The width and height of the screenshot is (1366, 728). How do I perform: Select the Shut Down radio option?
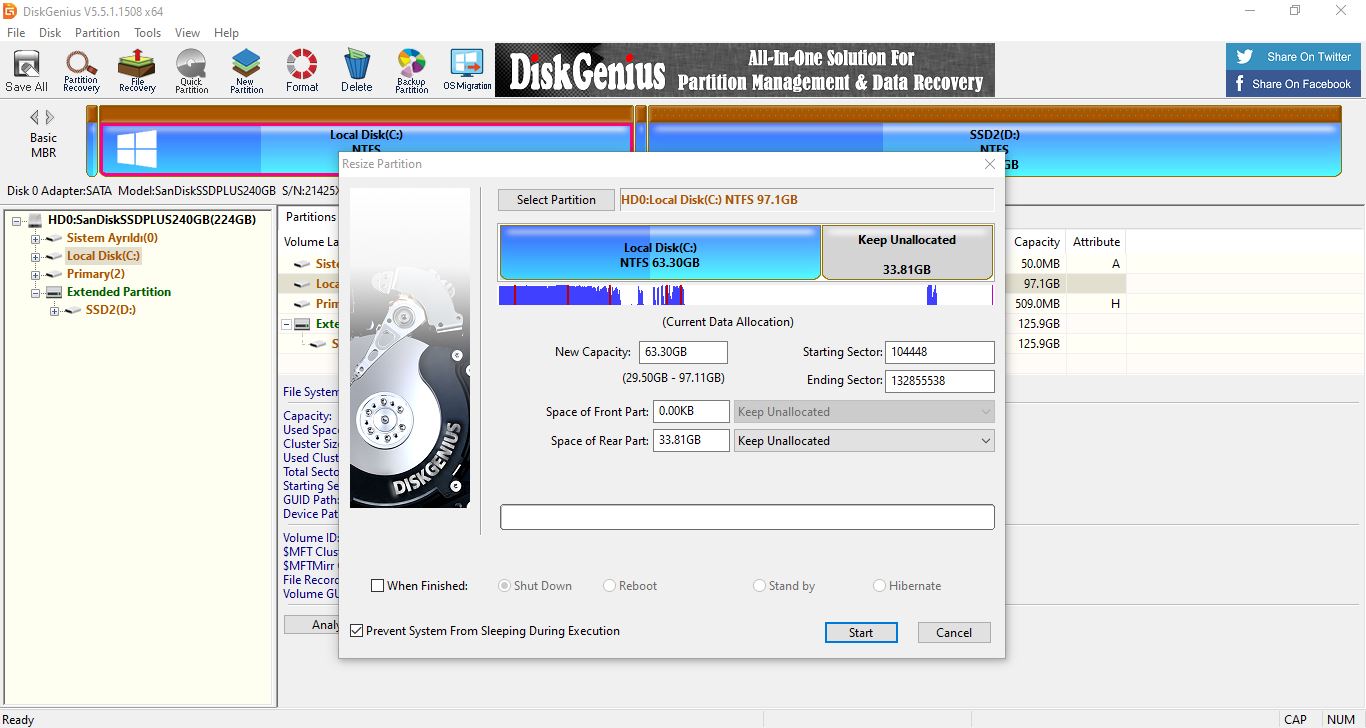[505, 586]
